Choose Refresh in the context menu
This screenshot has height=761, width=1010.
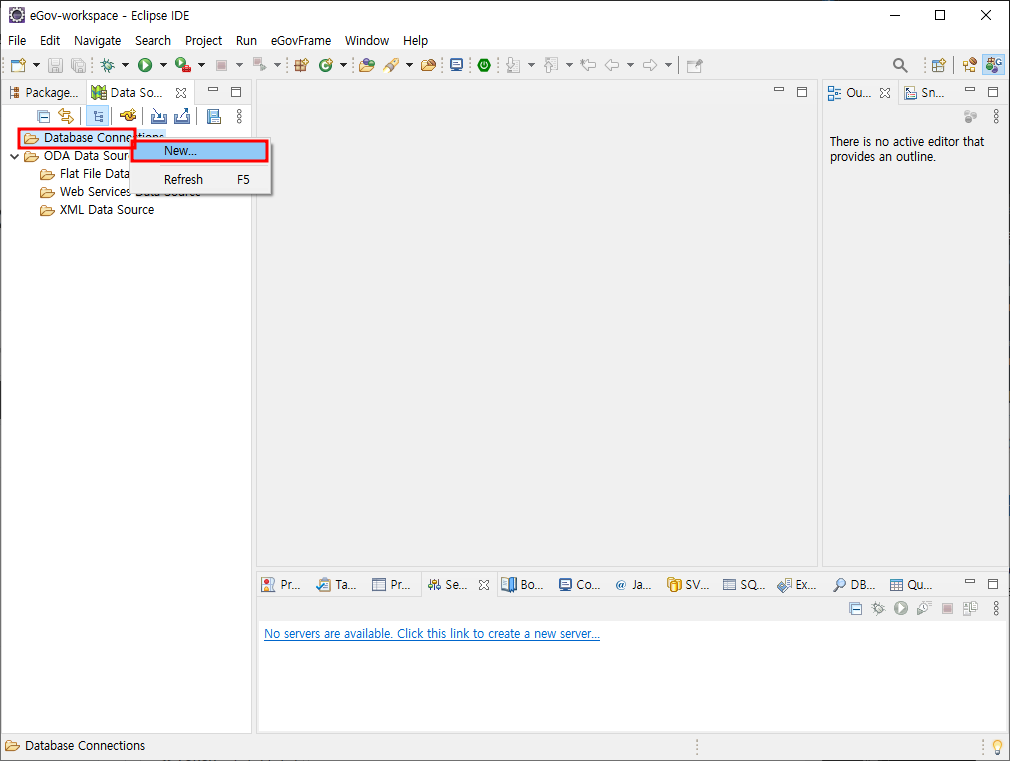(x=200, y=180)
